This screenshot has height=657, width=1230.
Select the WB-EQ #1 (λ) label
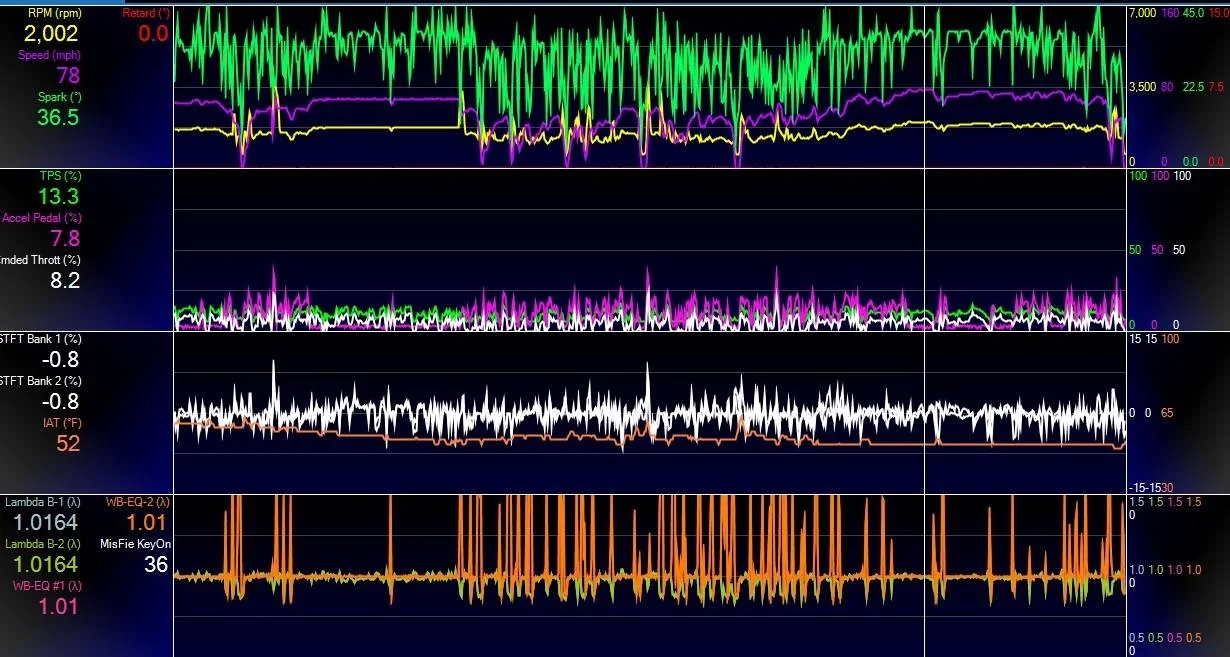pos(47,586)
